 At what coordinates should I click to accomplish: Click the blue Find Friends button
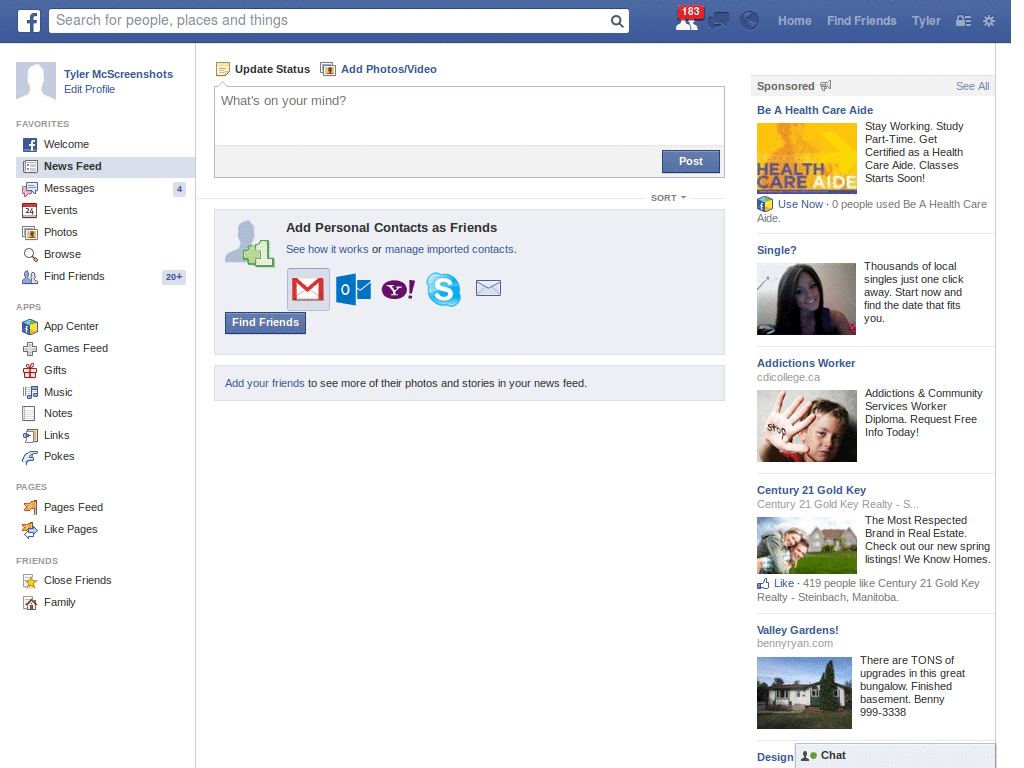(265, 323)
